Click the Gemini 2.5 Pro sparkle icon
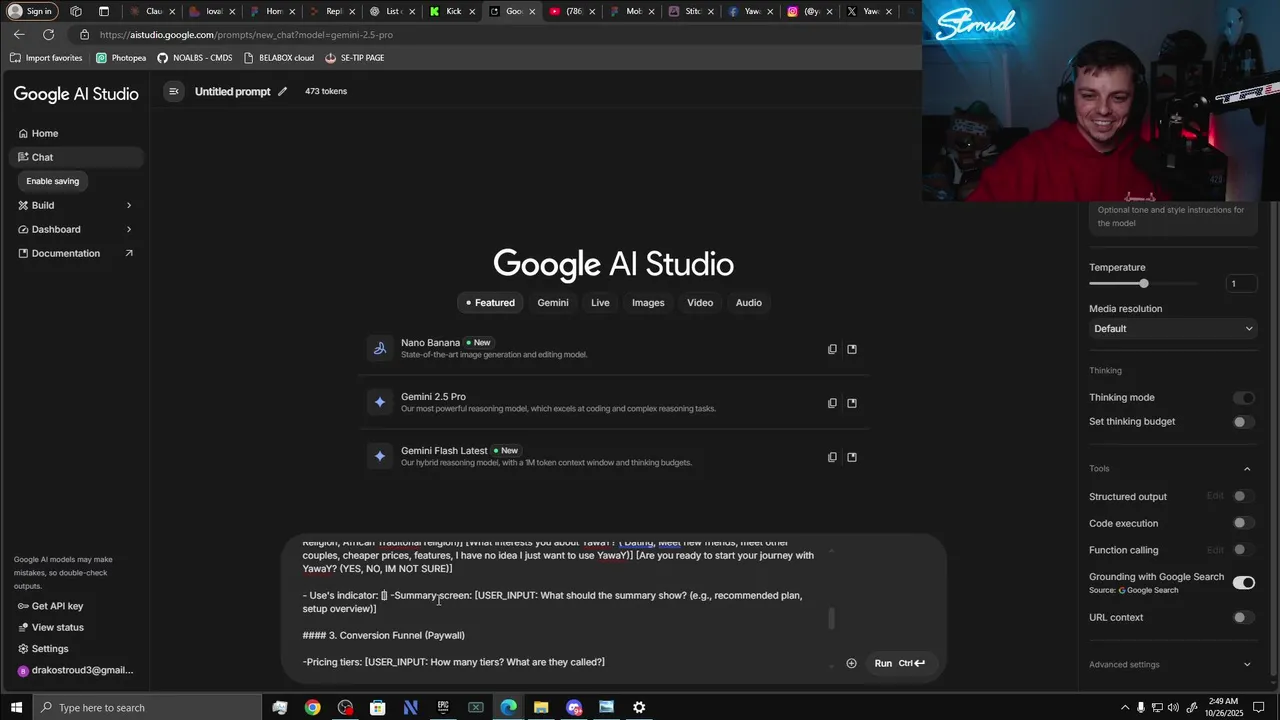Screen dimensions: 1280x720 coord(380,402)
